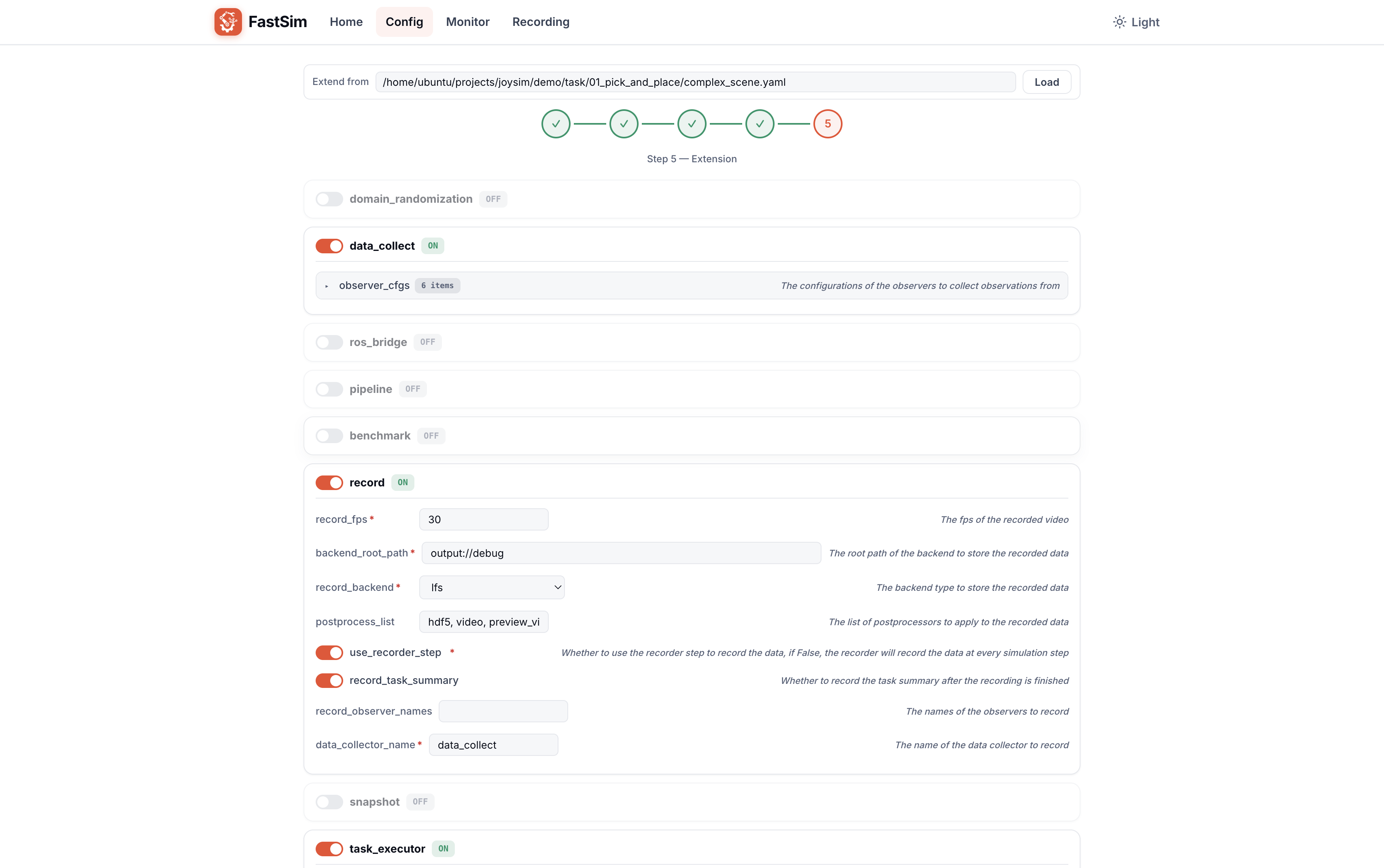This screenshot has width=1384, height=868.
Task: Click the 'Extend from' label
Action: tap(340, 81)
